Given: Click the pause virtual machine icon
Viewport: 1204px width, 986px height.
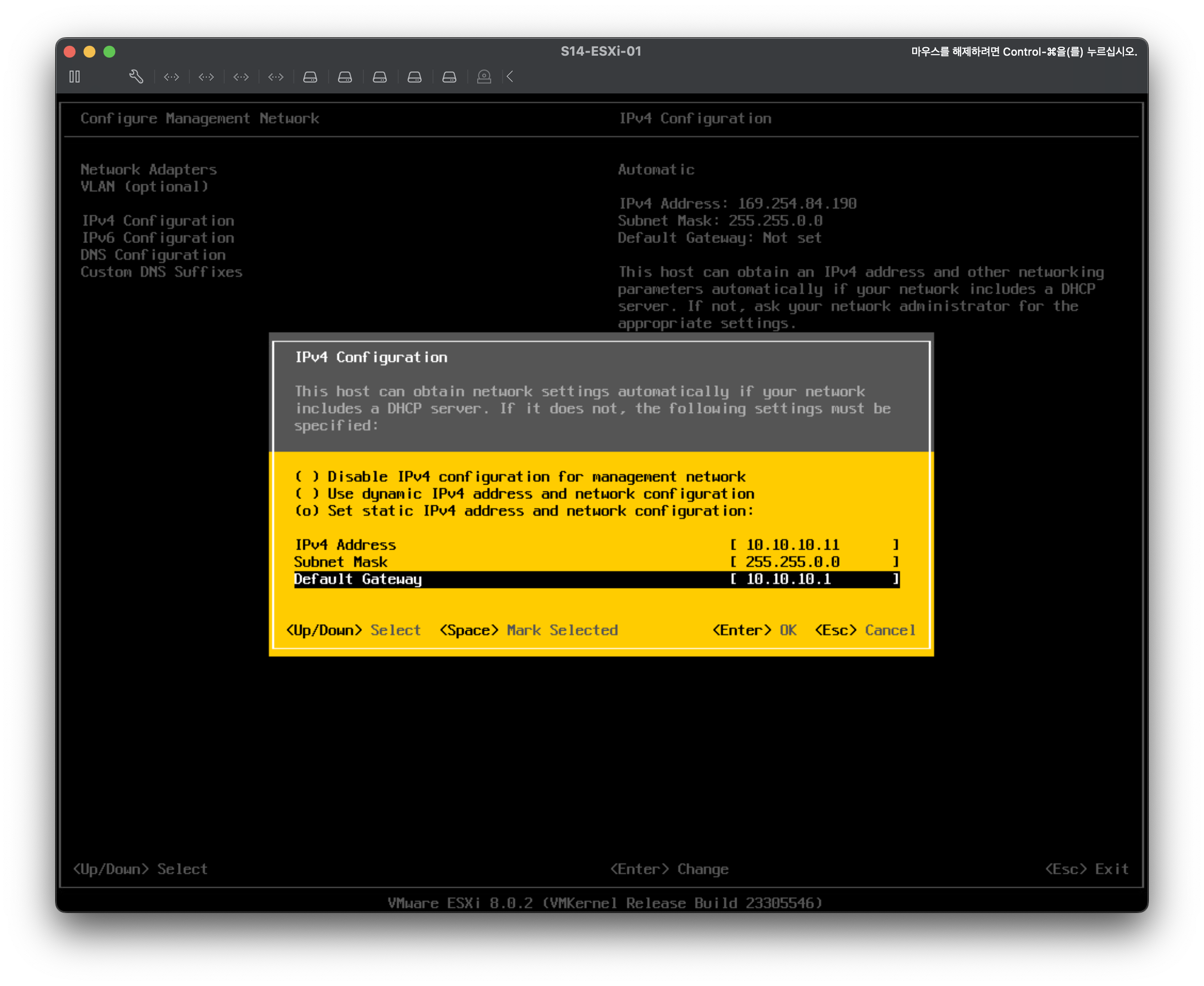Looking at the screenshot, I should pos(75,77).
